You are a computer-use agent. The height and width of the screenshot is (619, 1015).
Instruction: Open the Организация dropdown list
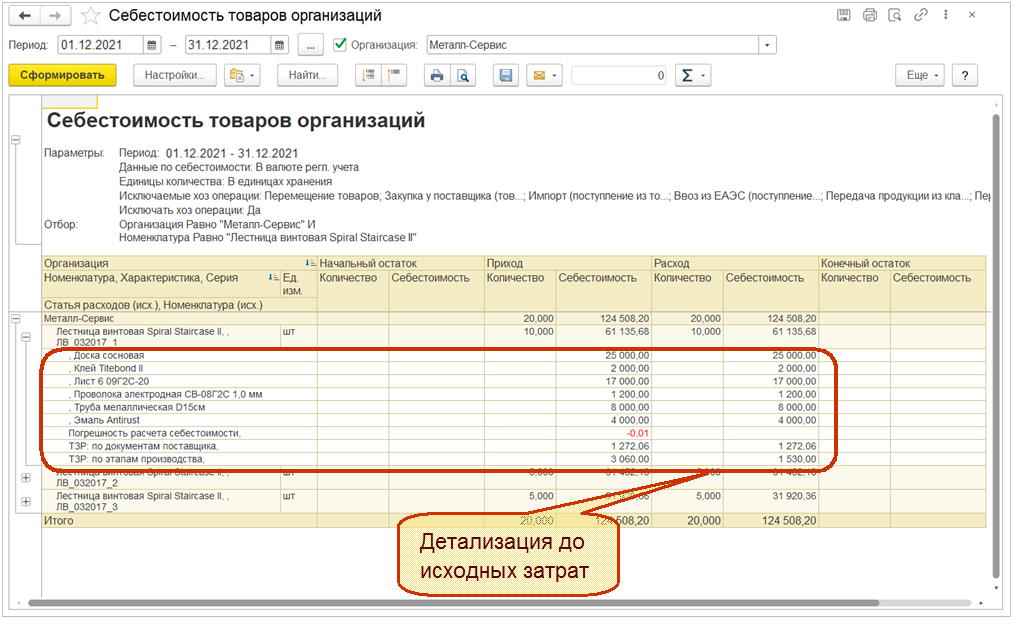tap(767, 45)
